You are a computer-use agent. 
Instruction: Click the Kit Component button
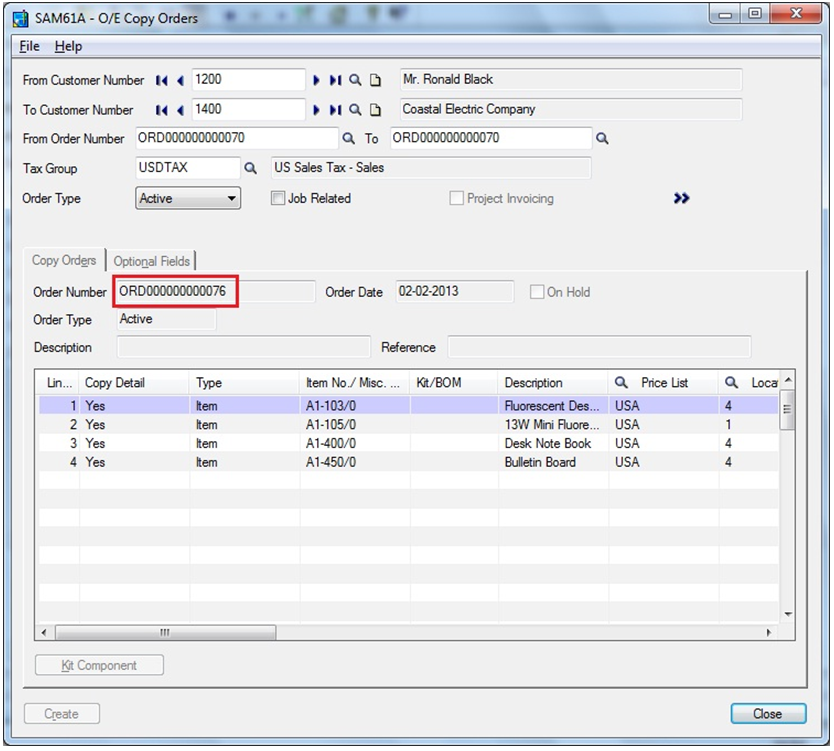99,665
